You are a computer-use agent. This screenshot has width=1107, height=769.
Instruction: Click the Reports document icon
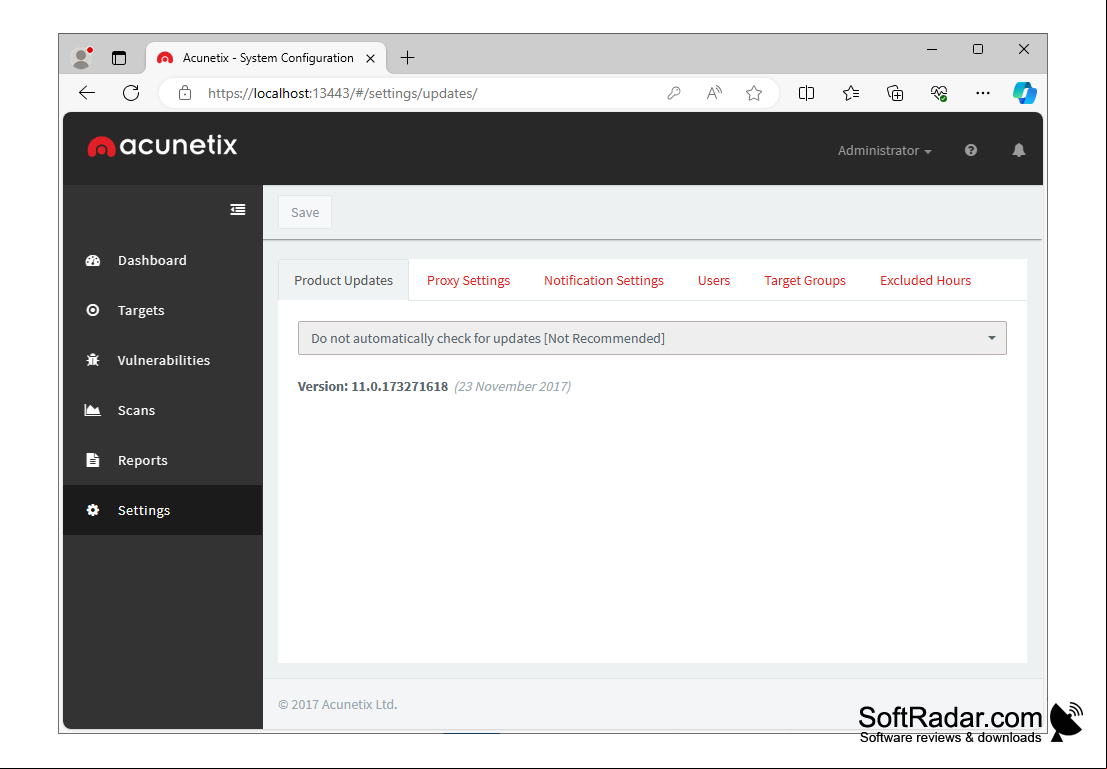(x=92, y=460)
